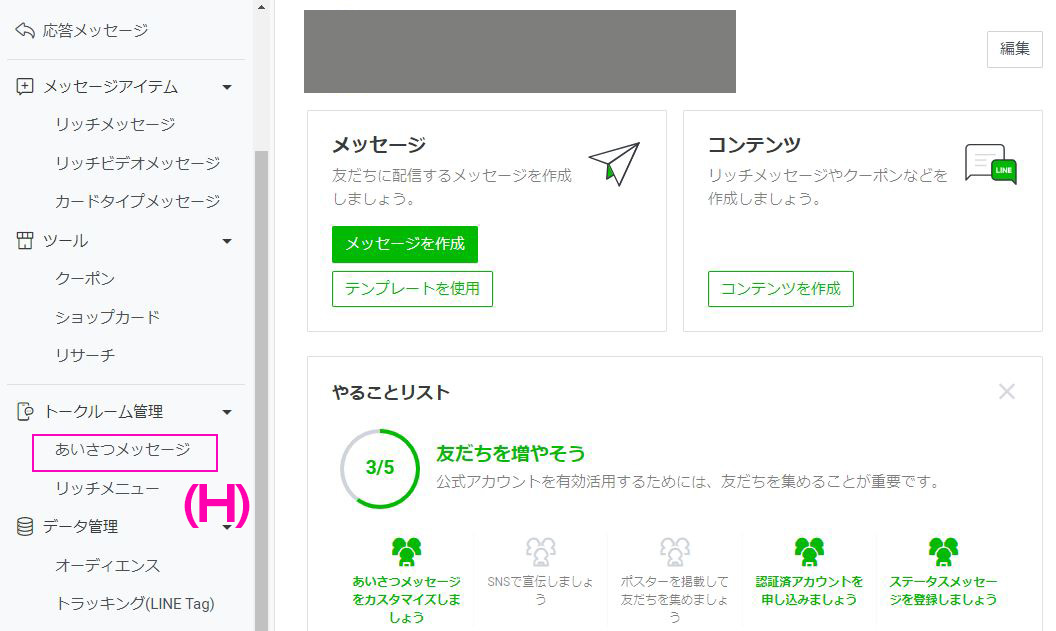
Task: Close the やることリスト panel
Action: click(1007, 391)
